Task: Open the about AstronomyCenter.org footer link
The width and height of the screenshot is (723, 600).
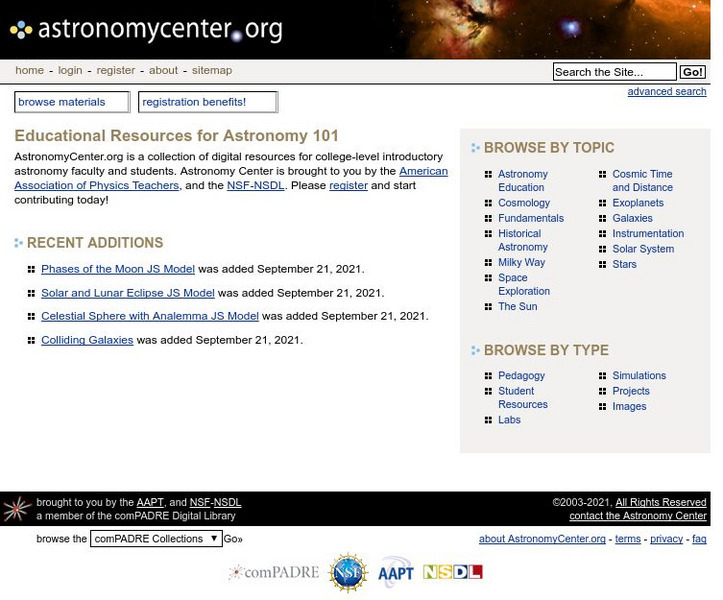Action: [x=542, y=539]
